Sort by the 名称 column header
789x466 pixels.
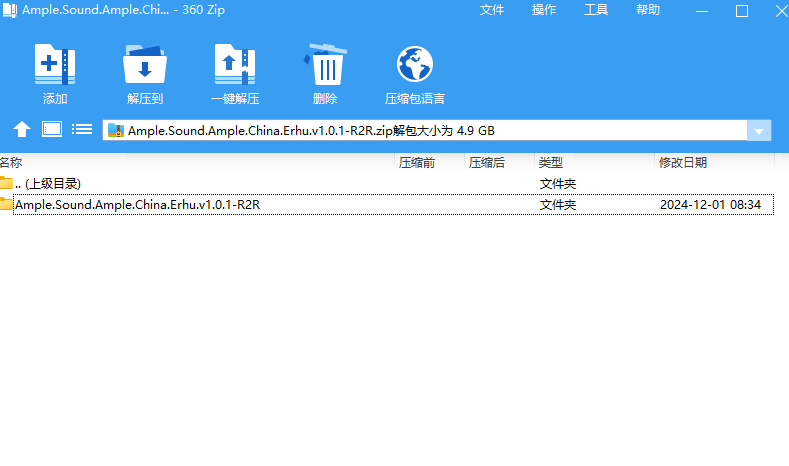pyautogui.click(x=11, y=163)
